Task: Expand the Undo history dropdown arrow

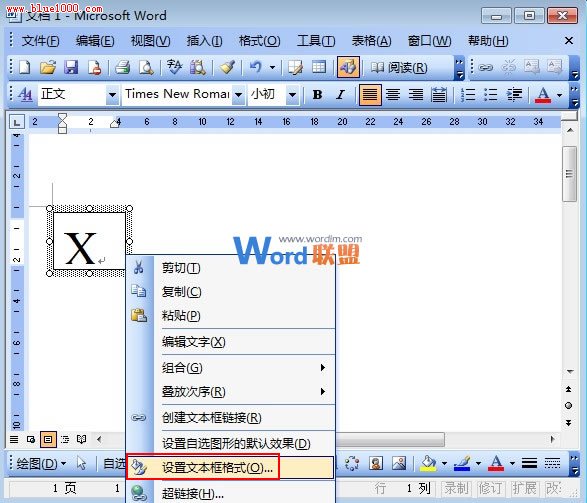Action: [x=273, y=68]
